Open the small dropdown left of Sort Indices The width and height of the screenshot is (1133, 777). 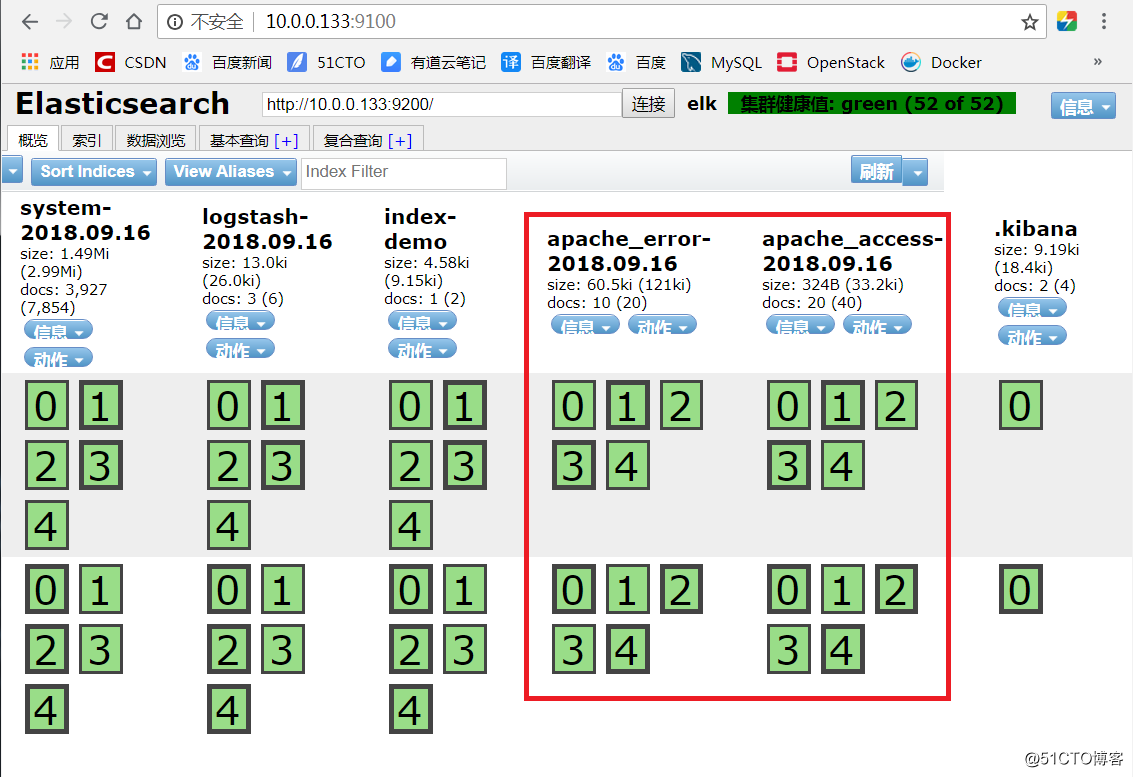coord(12,171)
